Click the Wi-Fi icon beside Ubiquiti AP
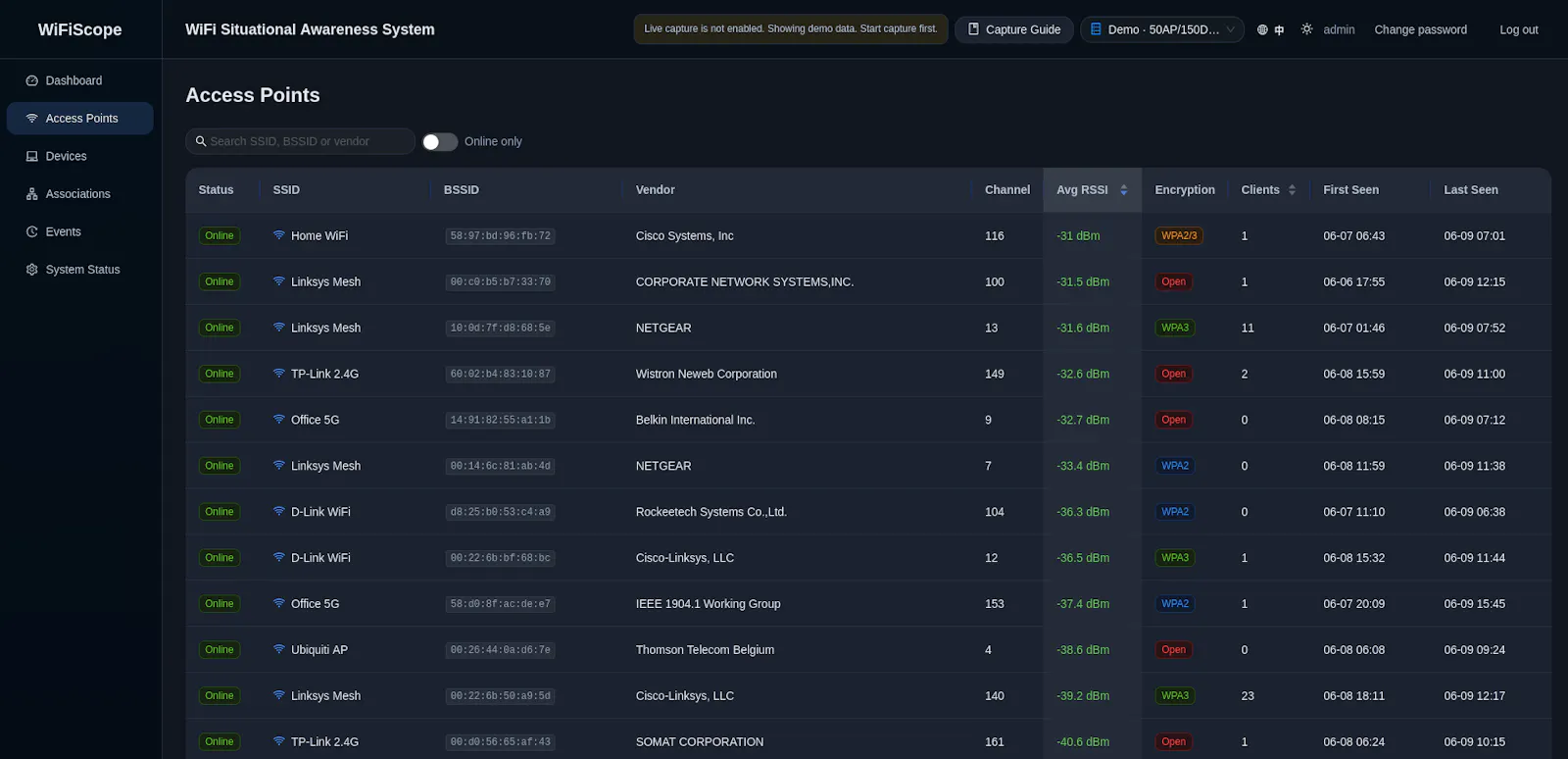Image resolution: width=1568 pixels, height=759 pixels. click(279, 650)
